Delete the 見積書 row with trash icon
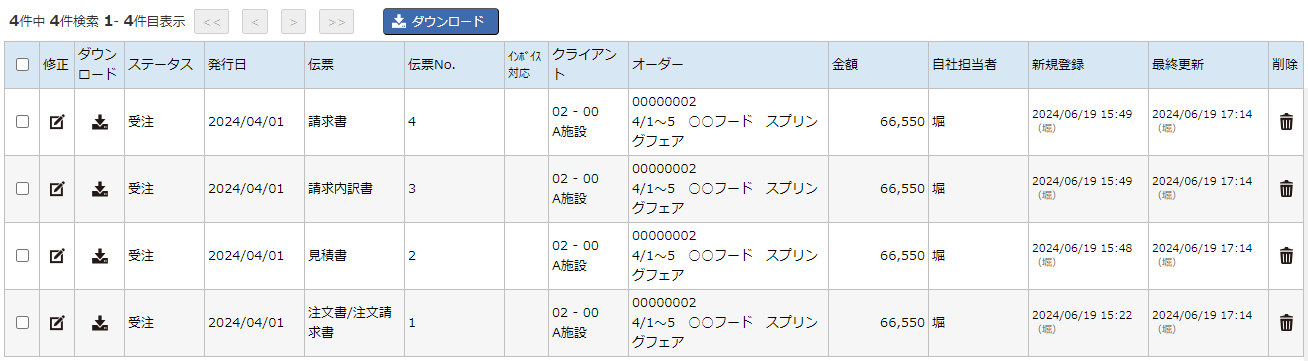 pyautogui.click(x=1286, y=256)
